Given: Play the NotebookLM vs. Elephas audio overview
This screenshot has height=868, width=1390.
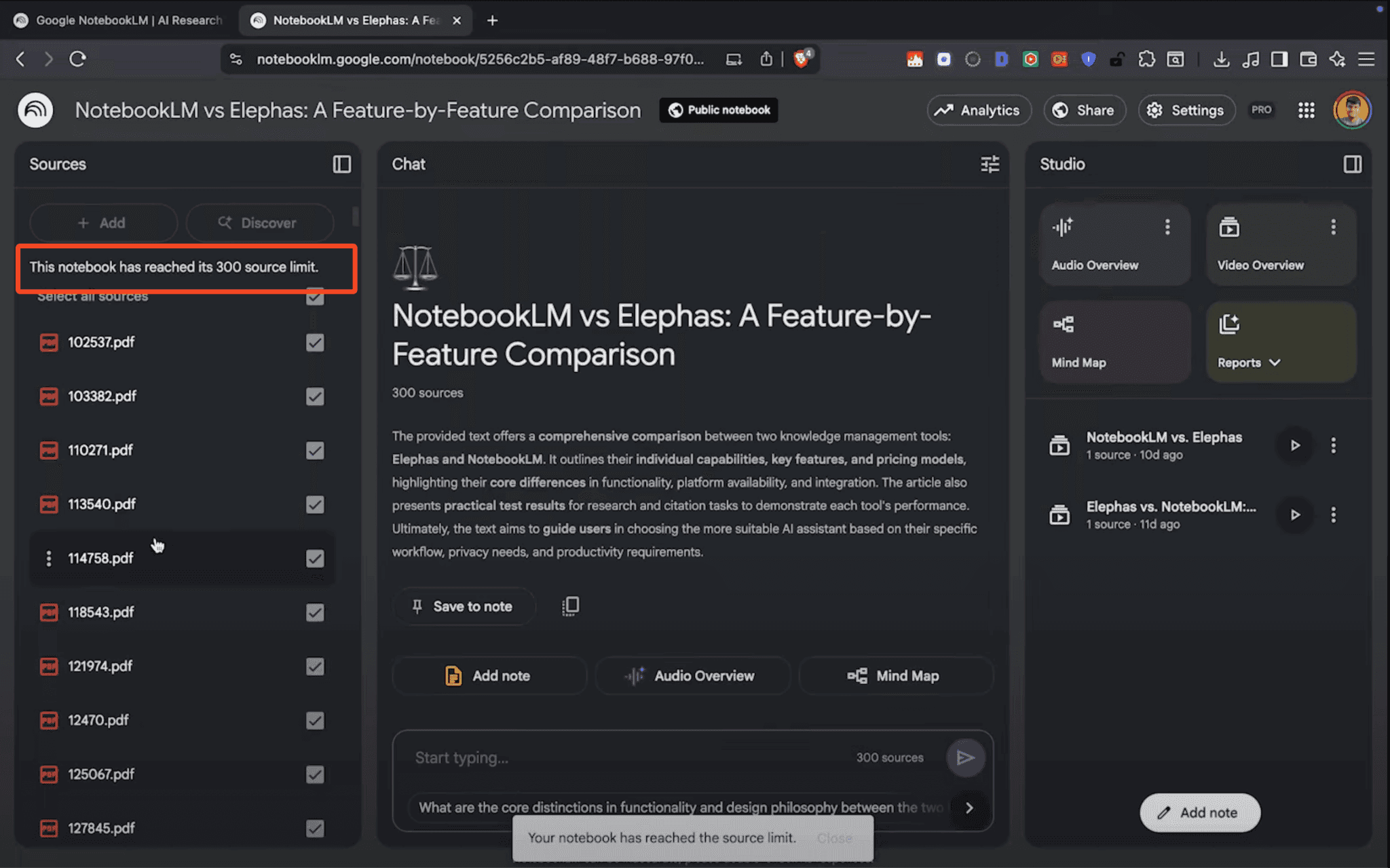Looking at the screenshot, I should point(1294,445).
